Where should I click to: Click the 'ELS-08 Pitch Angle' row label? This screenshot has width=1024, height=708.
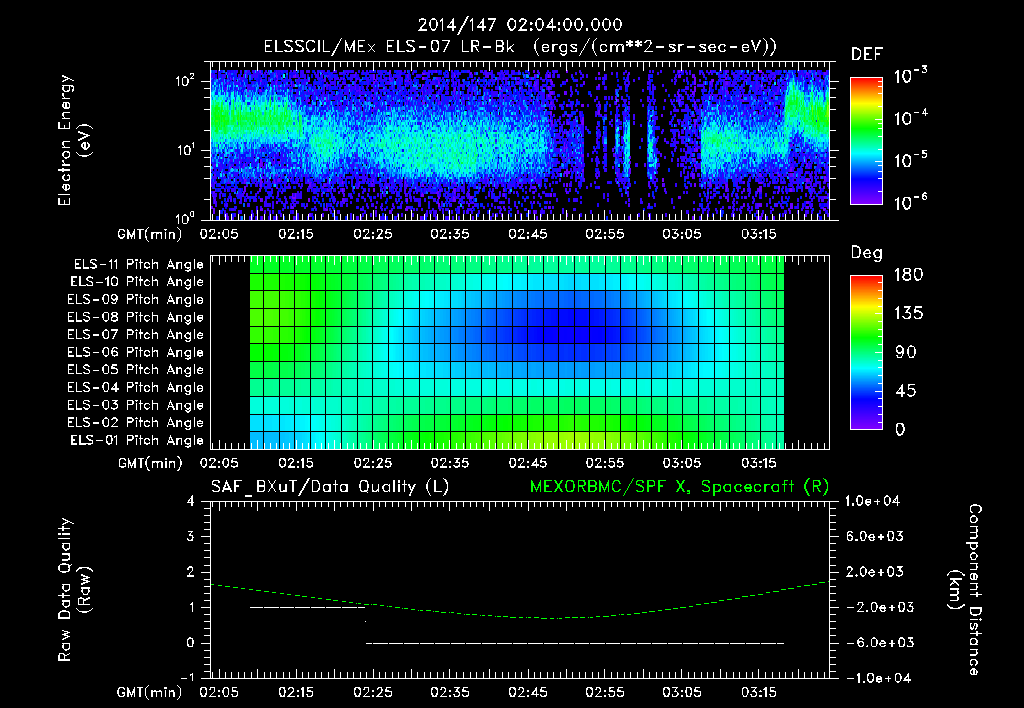(x=136, y=317)
